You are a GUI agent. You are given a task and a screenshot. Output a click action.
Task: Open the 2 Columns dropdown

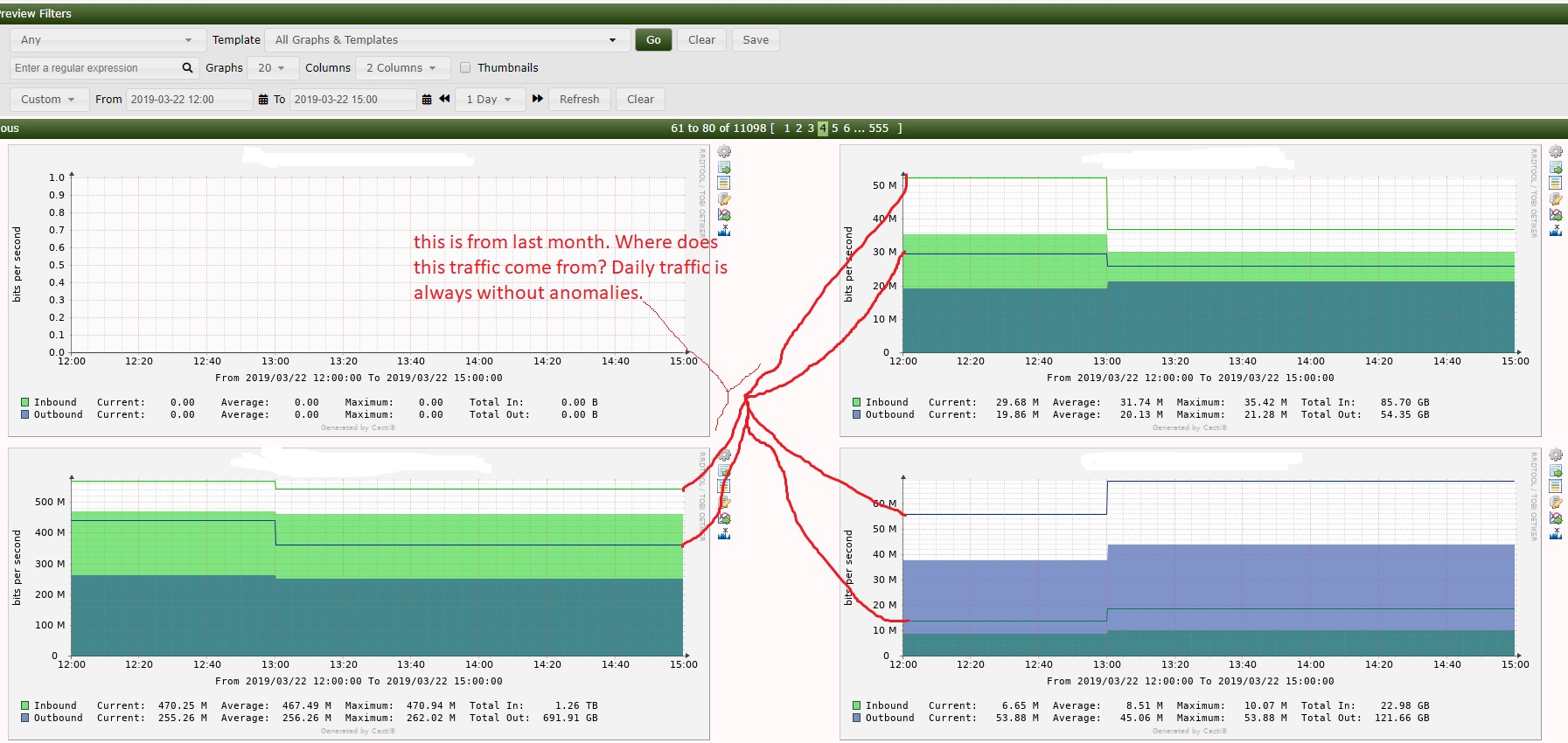[x=402, y=67]
